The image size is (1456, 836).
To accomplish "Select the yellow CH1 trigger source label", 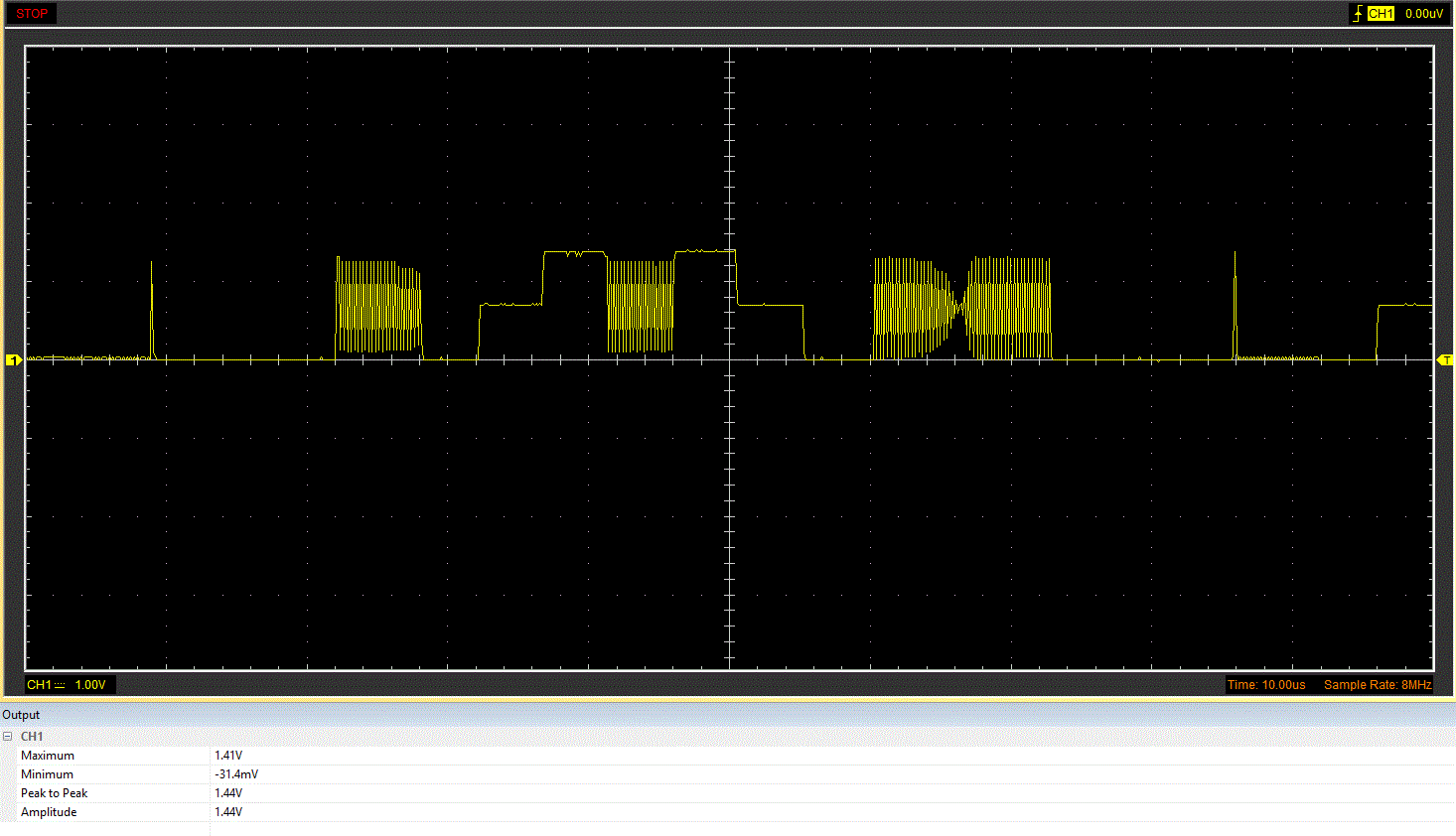I will pyautogui.click(x=1381, y=14).
